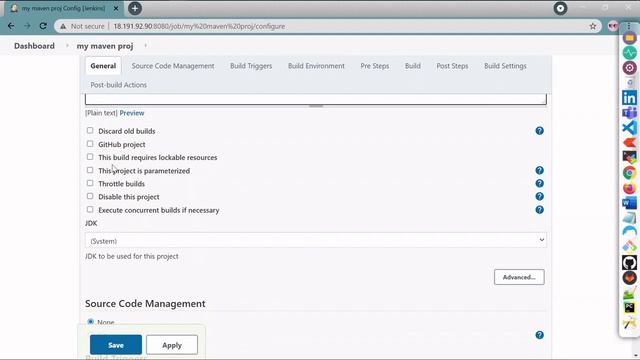Reload the browser page
640x360 pixels.
tap(43, 26)
